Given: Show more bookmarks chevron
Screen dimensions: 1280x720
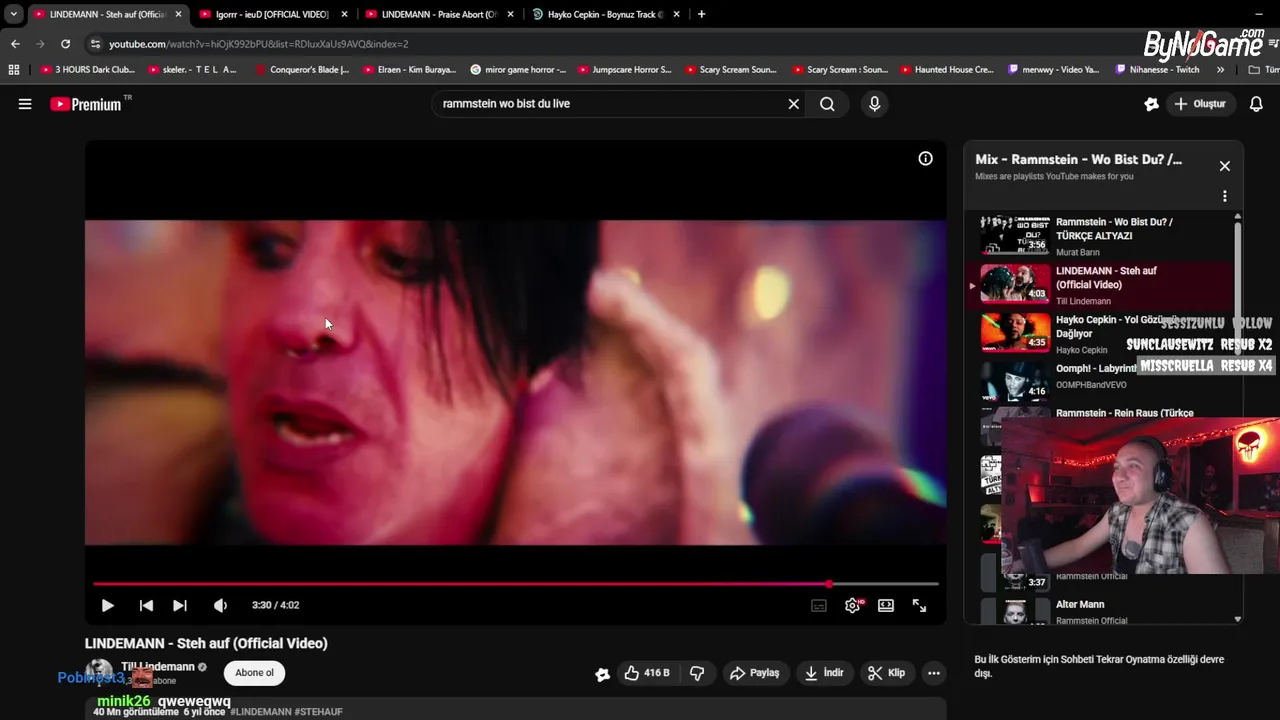Looking at the screenshot, I should point(1220,70).
